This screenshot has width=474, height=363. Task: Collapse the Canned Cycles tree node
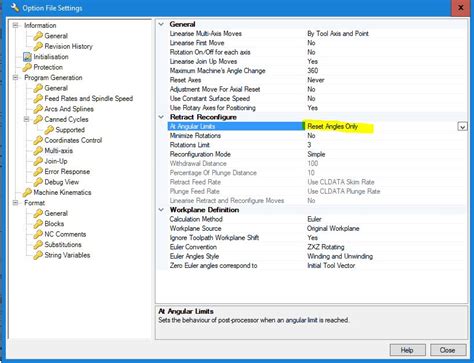pos(26,119)
